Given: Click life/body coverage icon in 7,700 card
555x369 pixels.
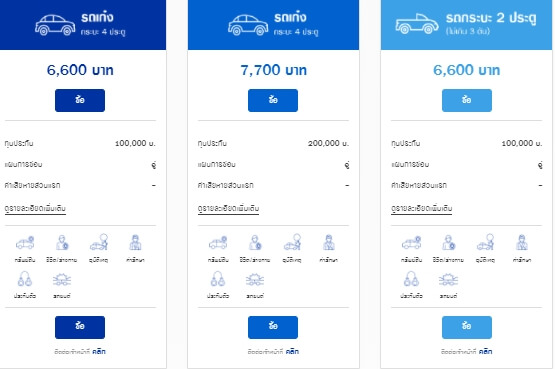Looking at the screenshot, I should pos(255,243).
